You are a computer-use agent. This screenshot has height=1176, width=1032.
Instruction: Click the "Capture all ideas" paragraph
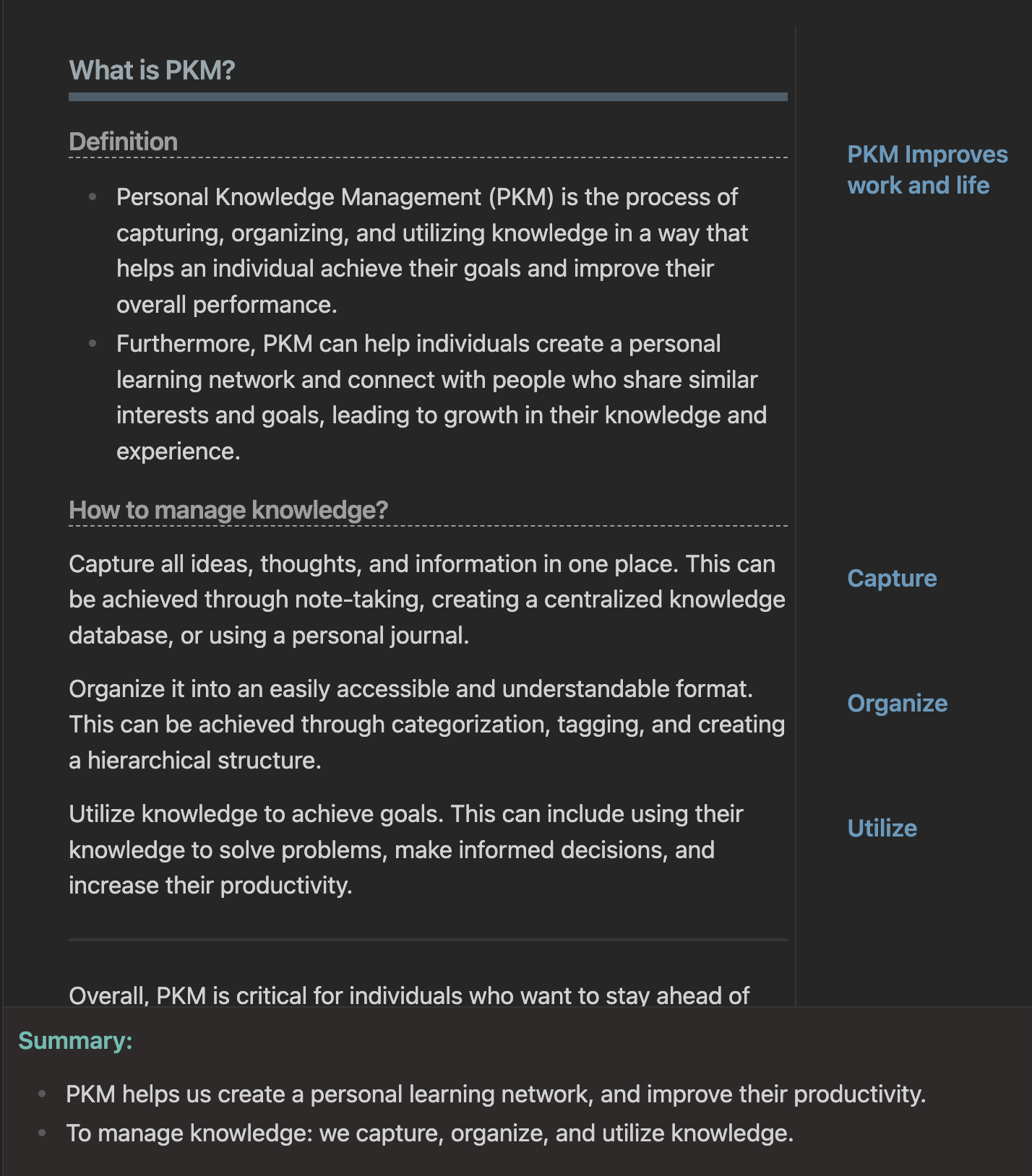(x=426, y=600)
